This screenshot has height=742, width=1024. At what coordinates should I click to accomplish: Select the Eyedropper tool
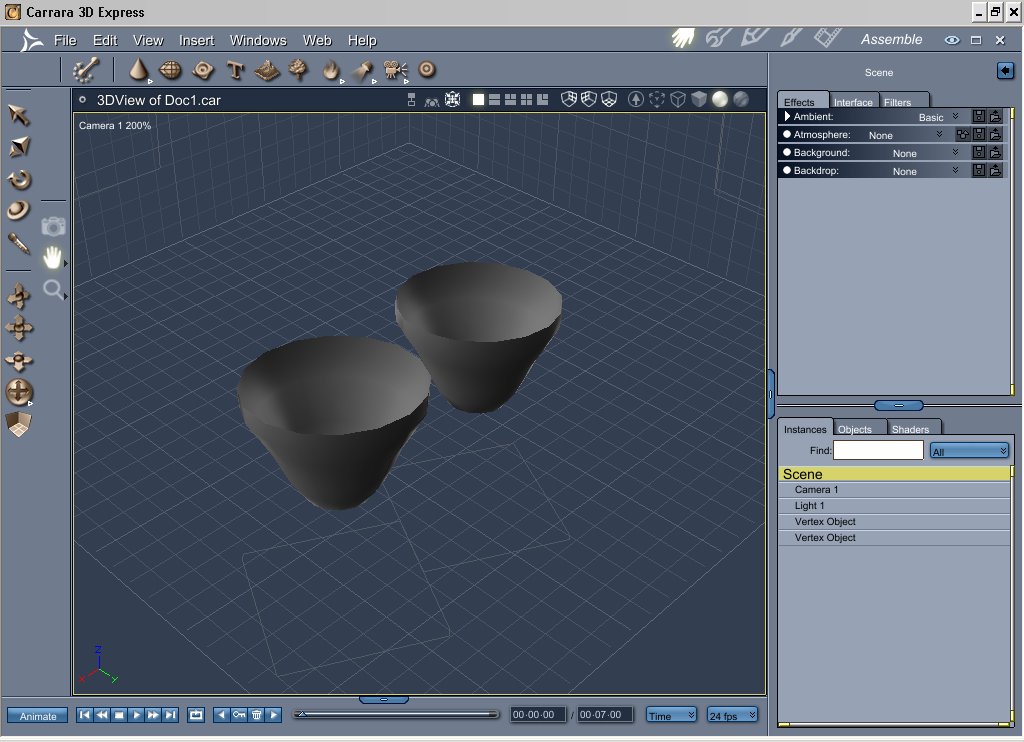coord(19,242)
